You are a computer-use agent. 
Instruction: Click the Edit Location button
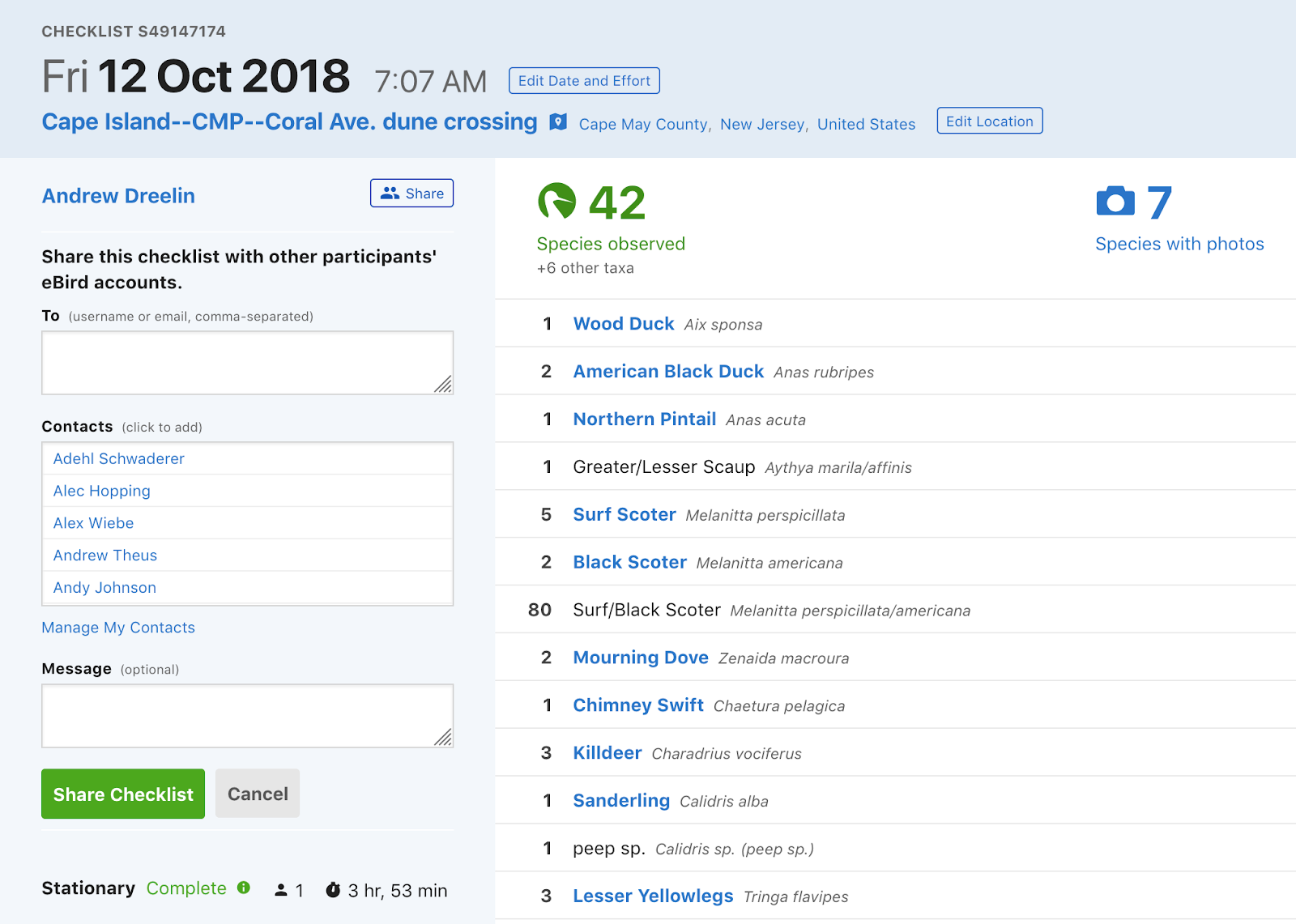(x=989, y=121)
